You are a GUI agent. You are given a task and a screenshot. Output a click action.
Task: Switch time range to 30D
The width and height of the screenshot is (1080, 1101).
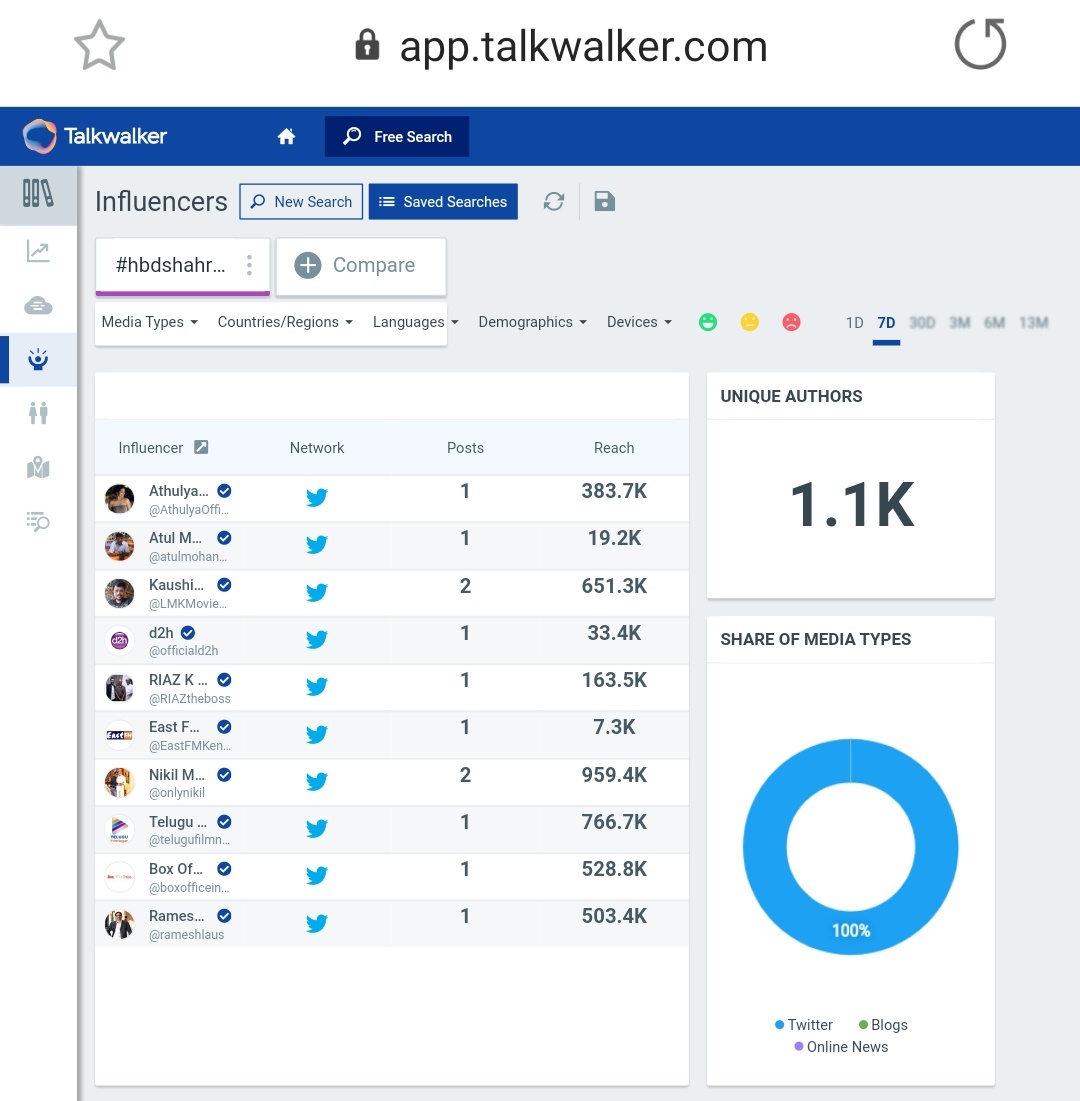(922, 323)
